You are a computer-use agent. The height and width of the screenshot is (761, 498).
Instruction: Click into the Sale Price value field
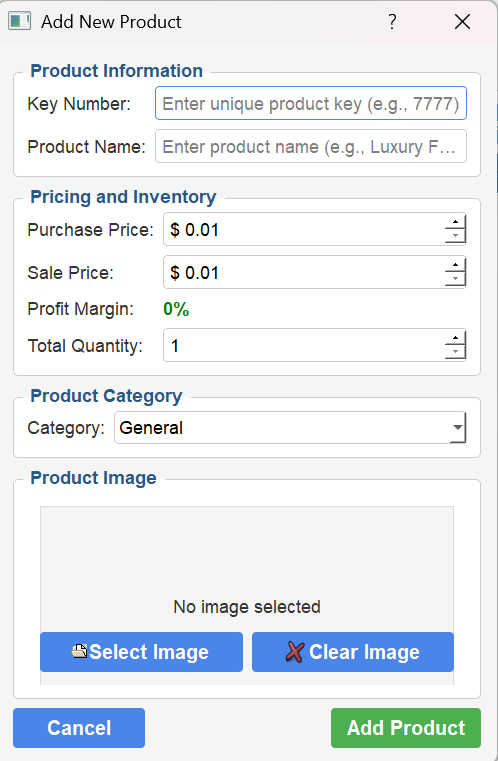pos(304,272)
